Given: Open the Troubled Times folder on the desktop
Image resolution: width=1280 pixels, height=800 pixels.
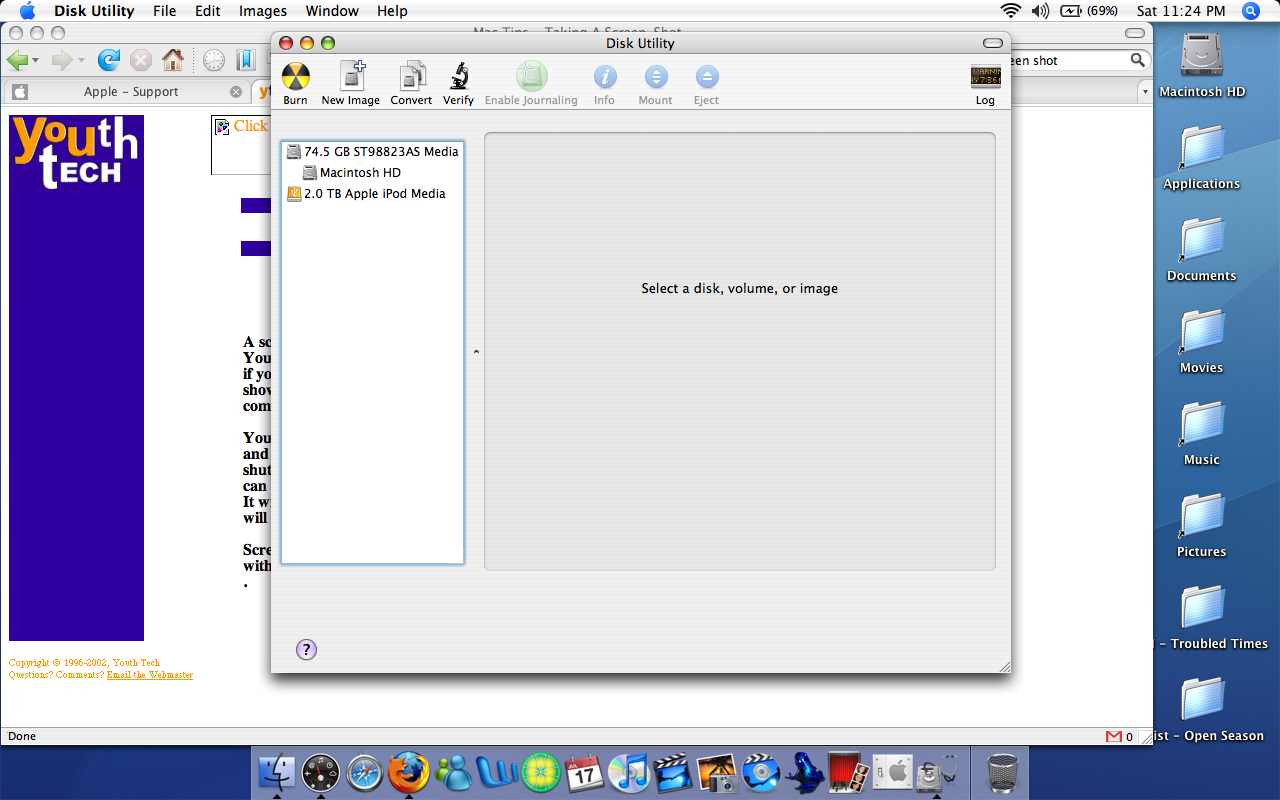Looking at the screenshot, I should coord(1202,608).
